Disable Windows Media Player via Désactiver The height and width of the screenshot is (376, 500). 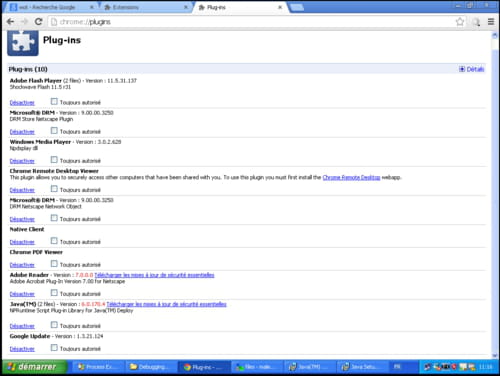point(22,161)
